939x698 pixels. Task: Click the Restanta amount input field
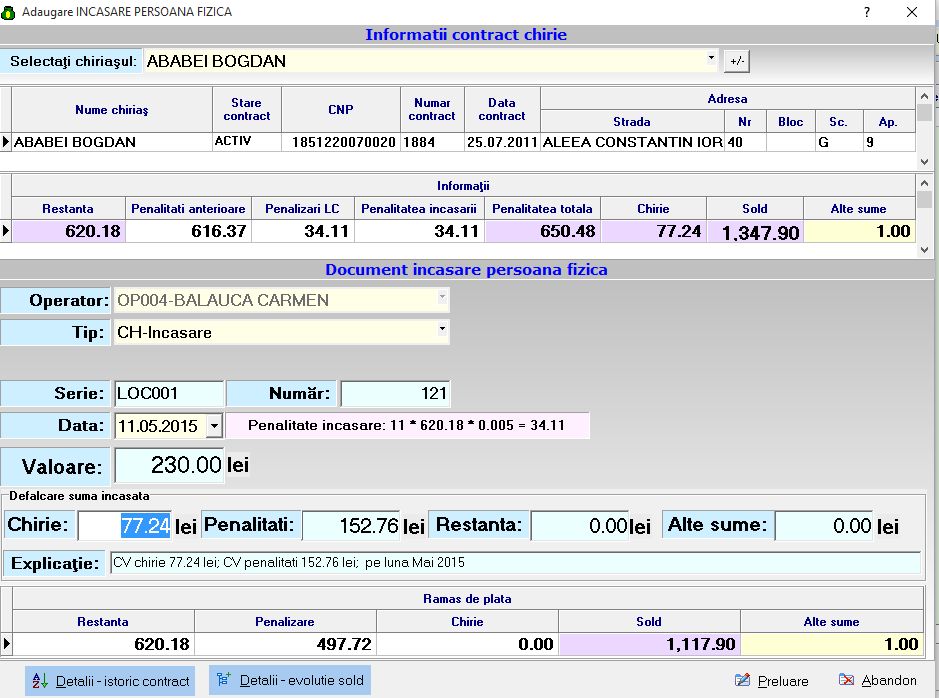pos(580,526)
